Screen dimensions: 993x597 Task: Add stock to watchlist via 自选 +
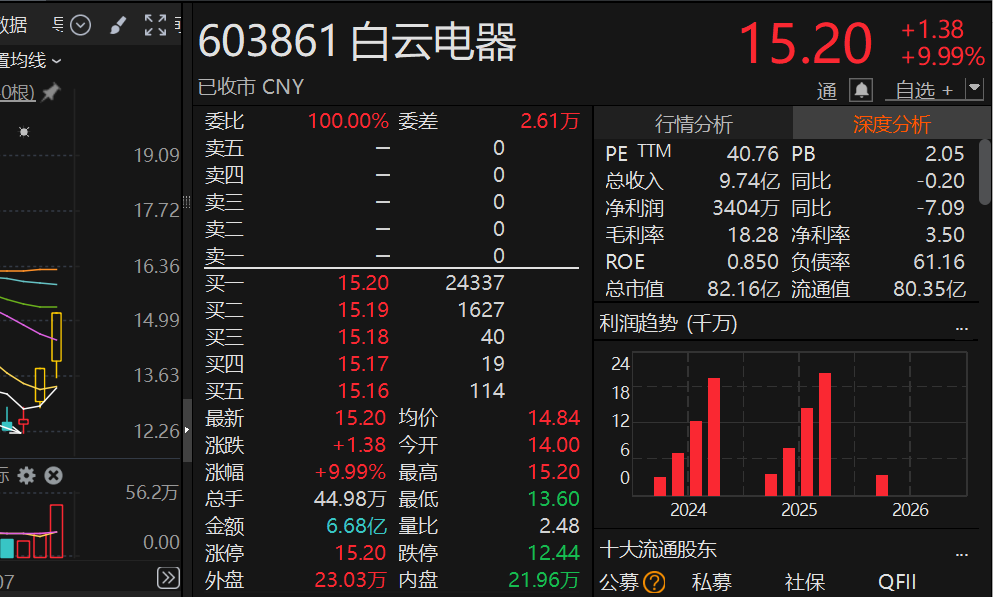click(925, 91)
